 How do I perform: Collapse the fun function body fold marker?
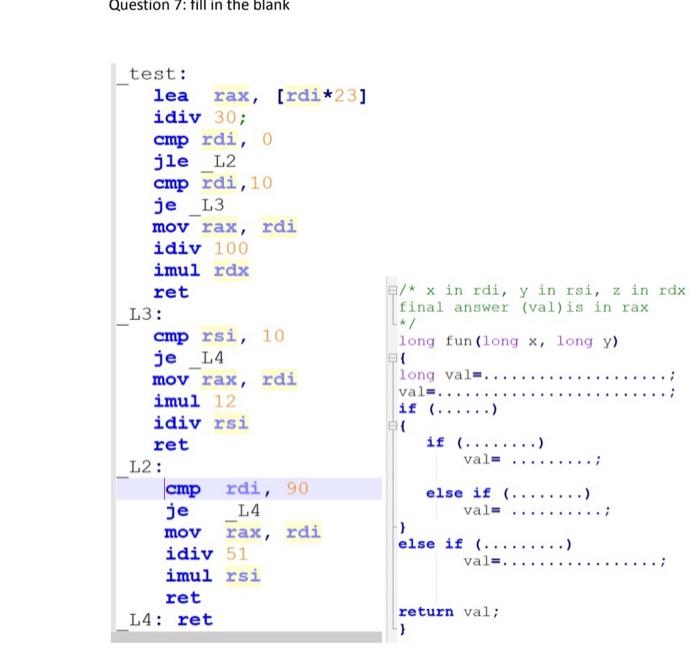(392, 358)
